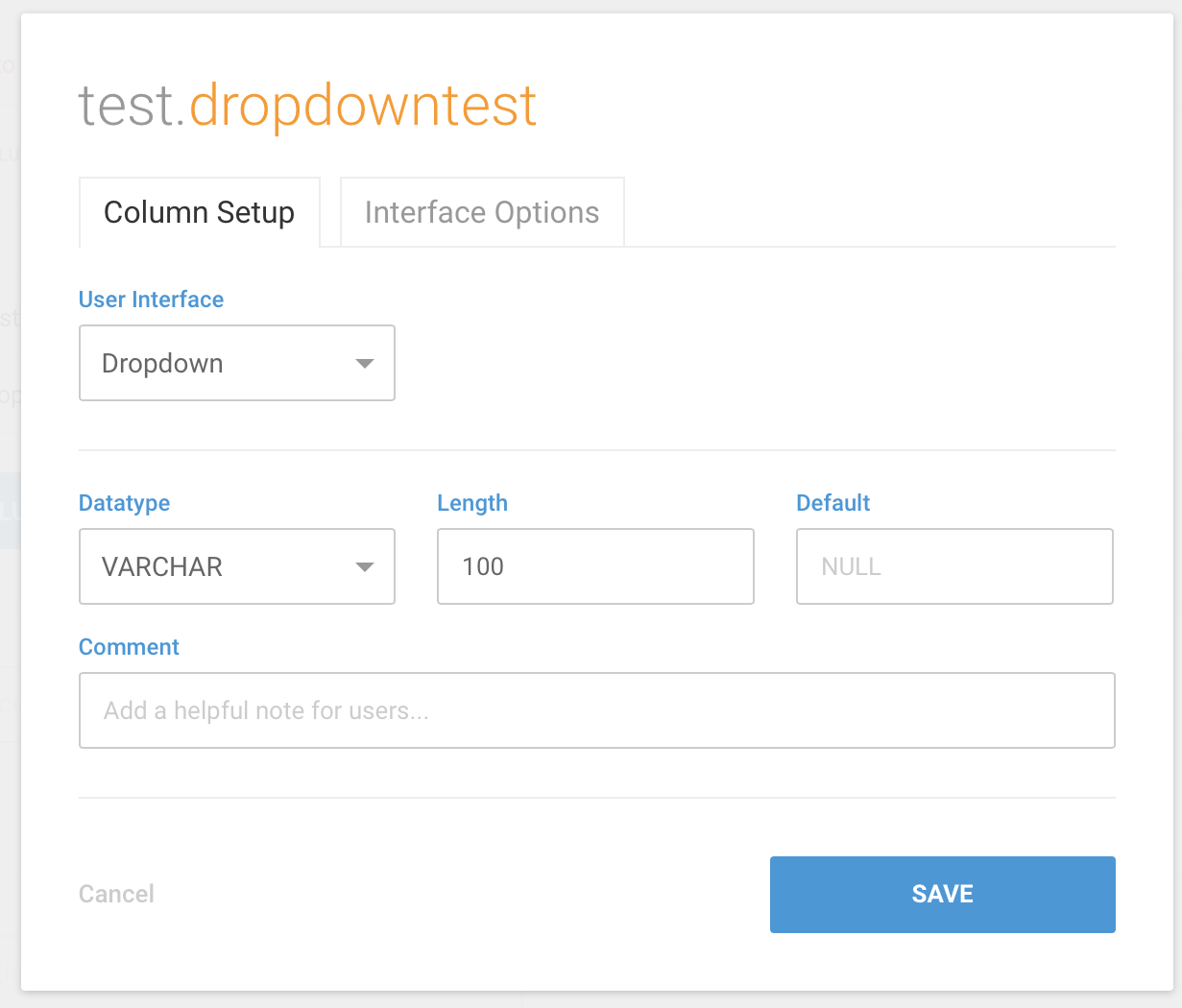Click the User Interface label
Screen dimensions: 1182x1008
point(151,300)
